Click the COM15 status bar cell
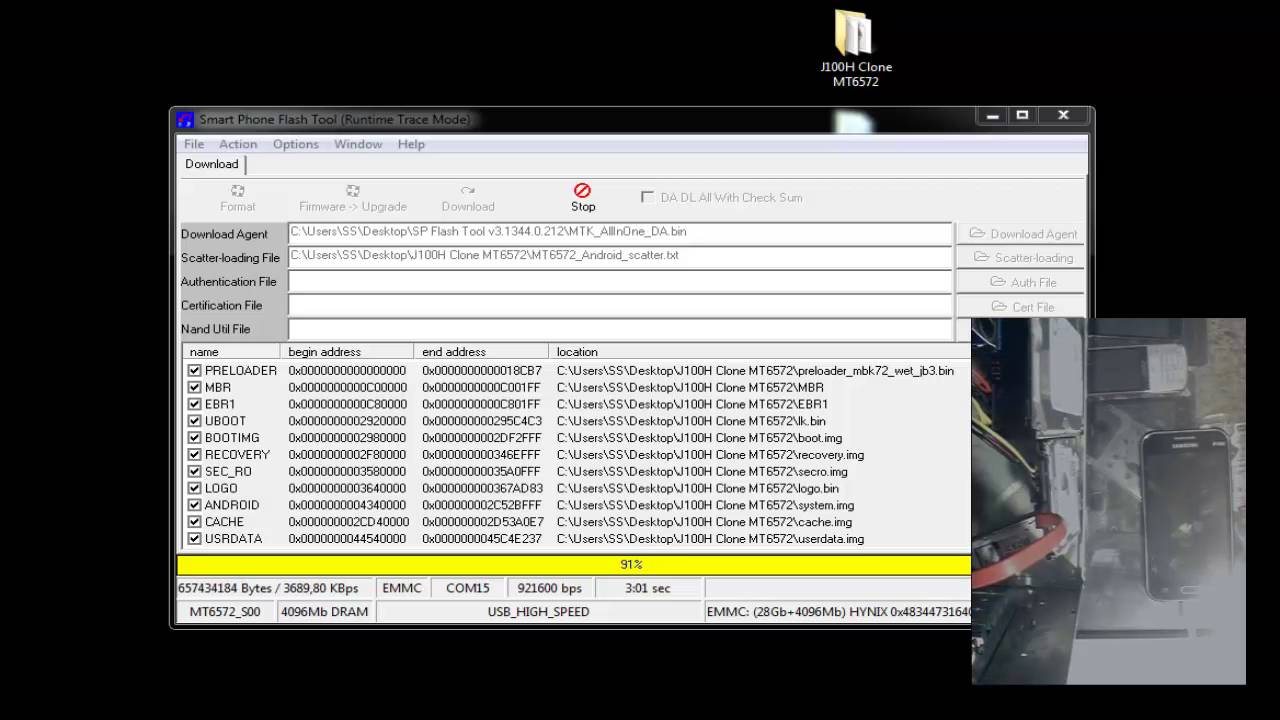The image size is (1280, 720). tap(468, 588)
